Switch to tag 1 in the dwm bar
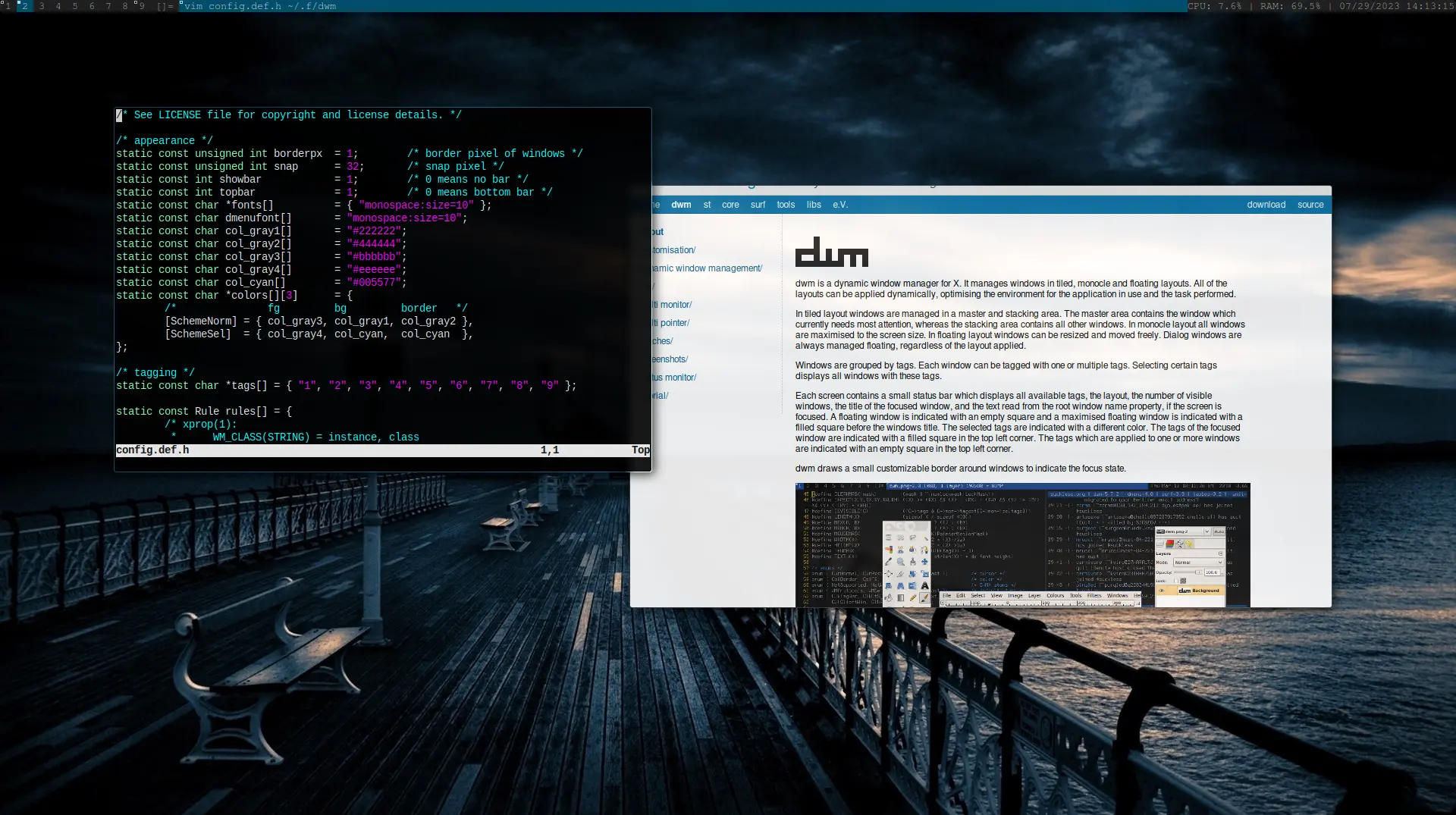 click(8, 6)
